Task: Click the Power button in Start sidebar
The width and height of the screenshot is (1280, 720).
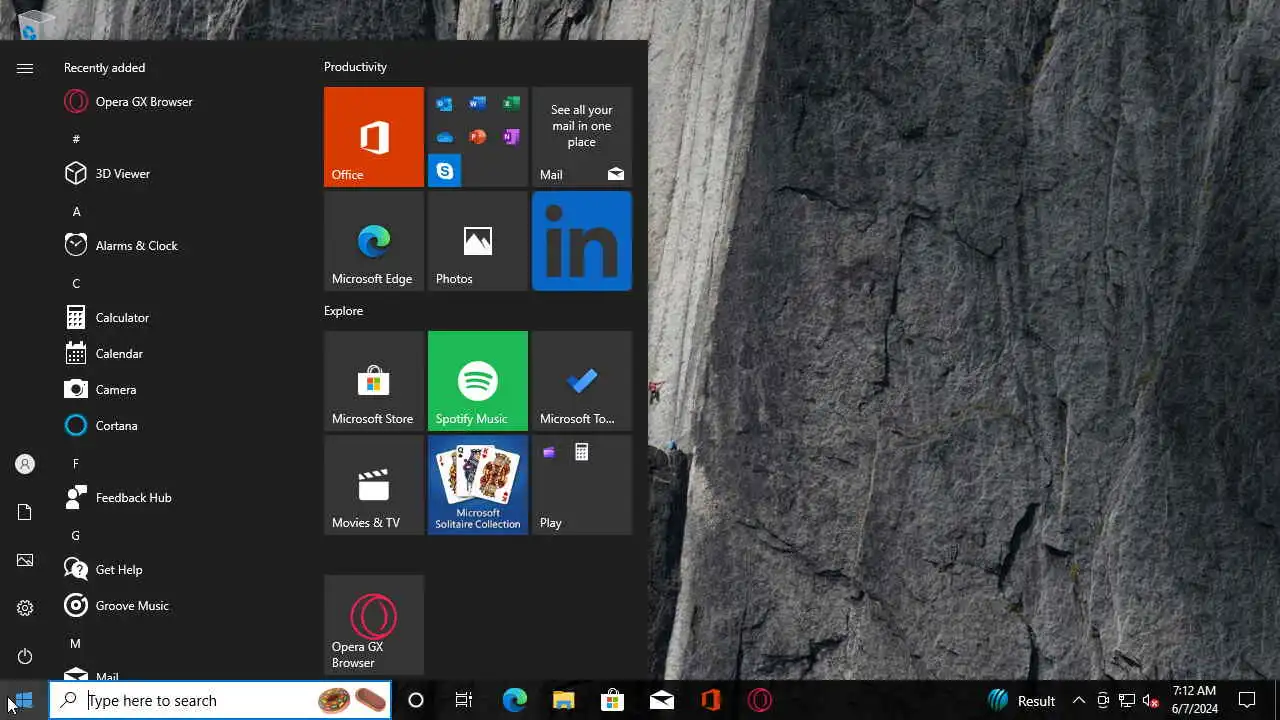Action: coord(25,656)
